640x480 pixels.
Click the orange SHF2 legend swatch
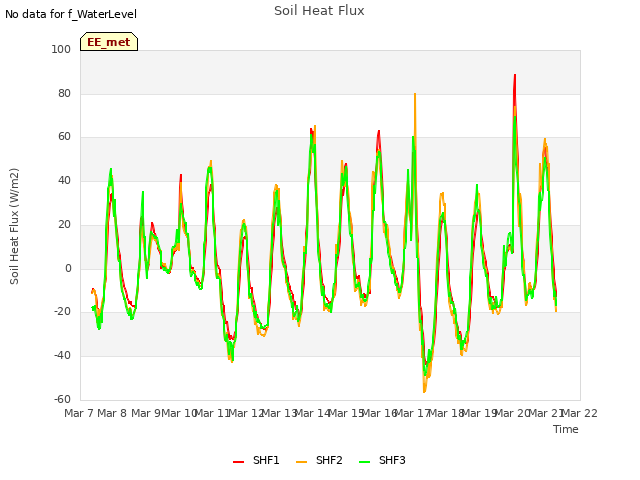(301, 462)
